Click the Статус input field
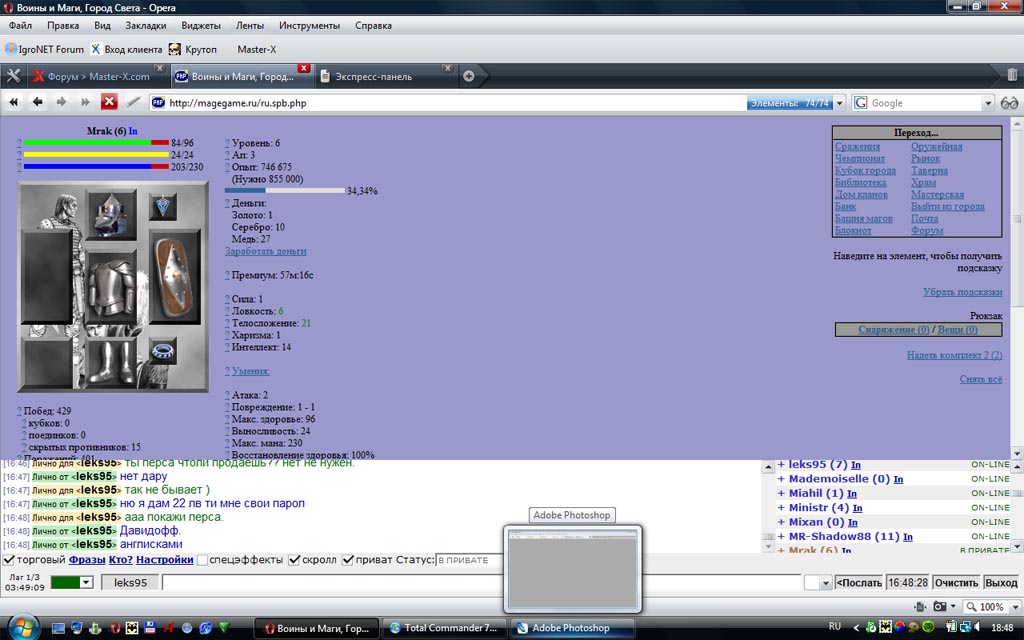The width and height of the screenshot is (1024, 640). (x=469, y=560)
